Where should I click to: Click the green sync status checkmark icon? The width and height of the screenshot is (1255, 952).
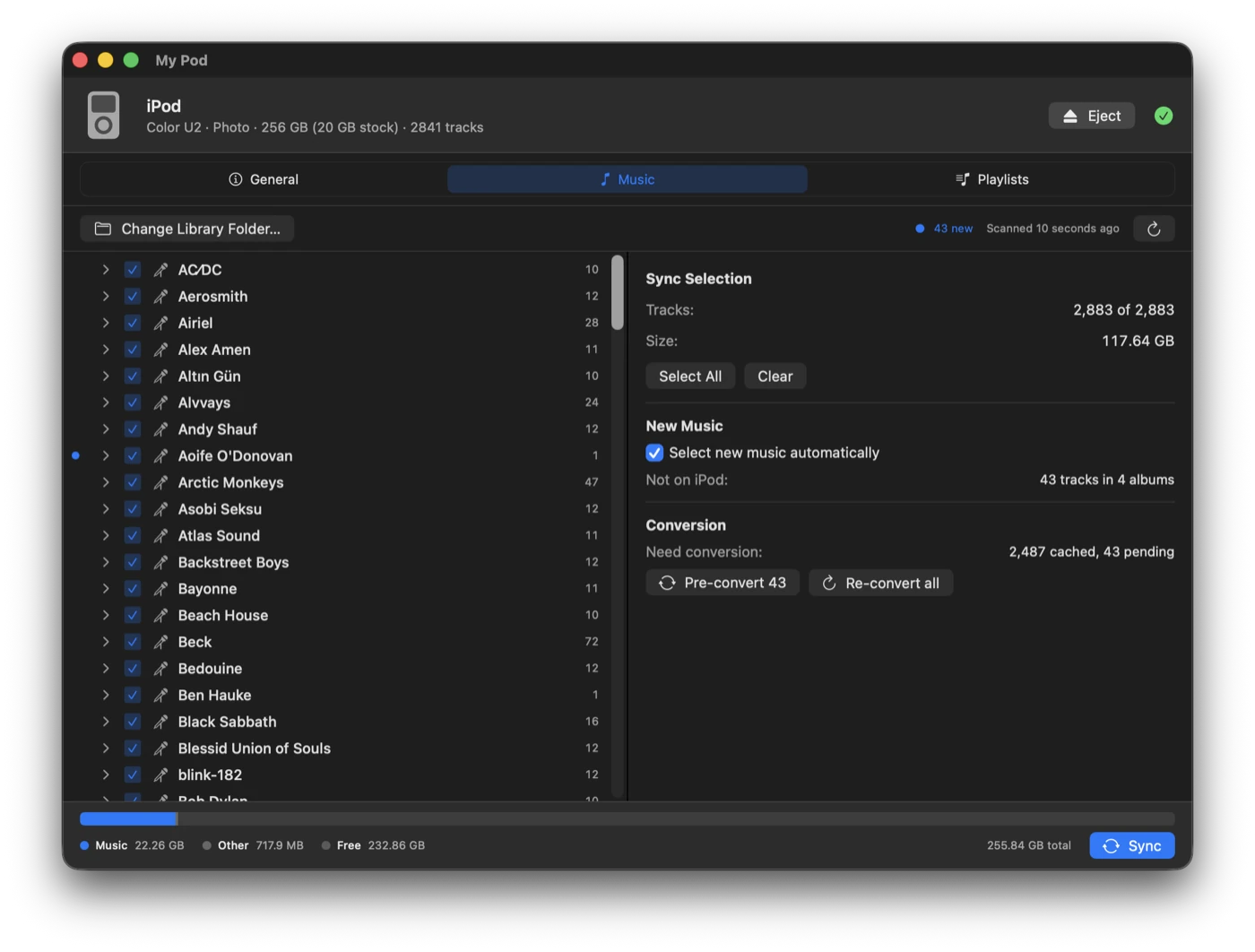(1164, 116)
